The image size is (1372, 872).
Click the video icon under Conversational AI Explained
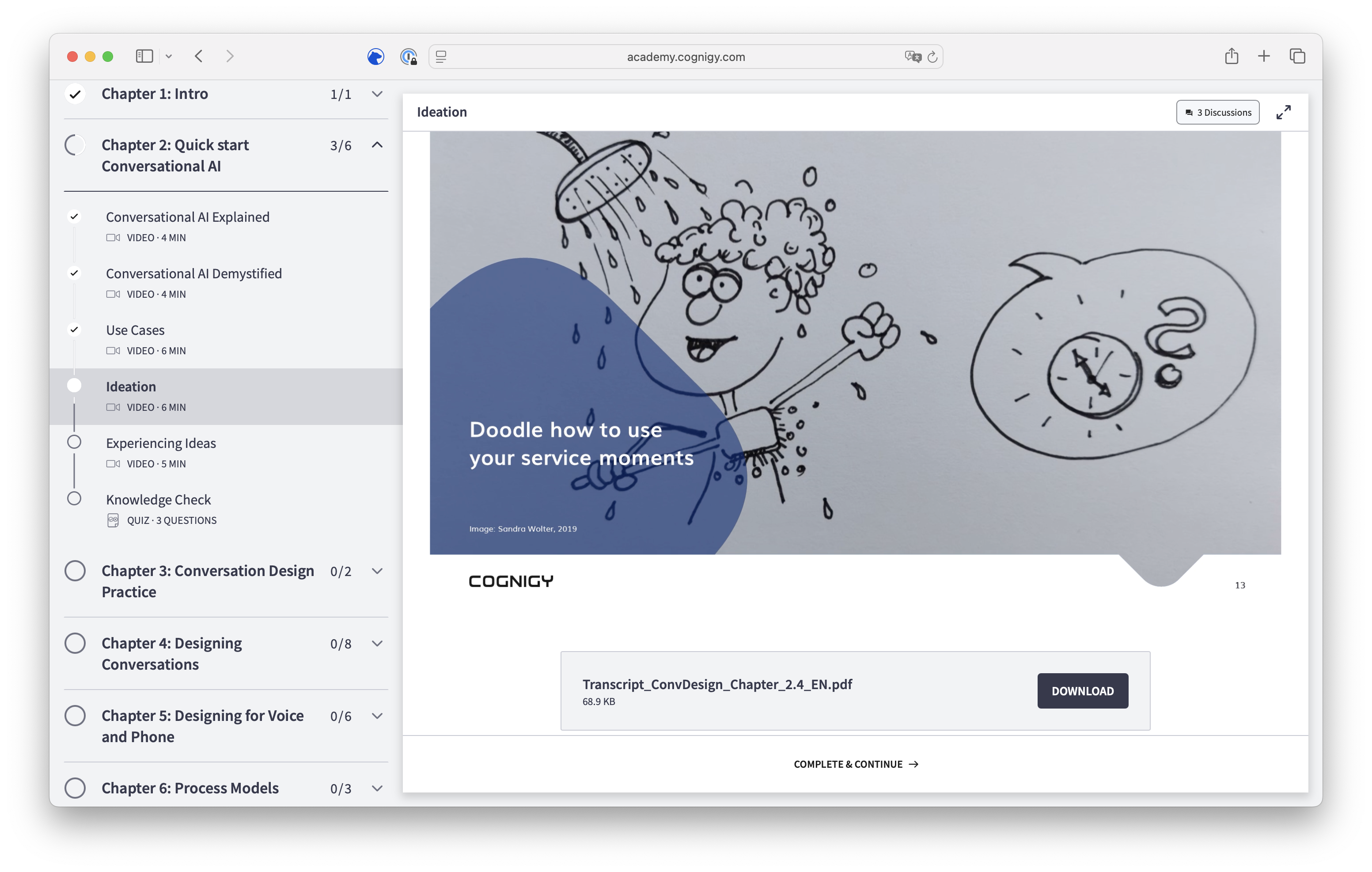tap(113, 238)
